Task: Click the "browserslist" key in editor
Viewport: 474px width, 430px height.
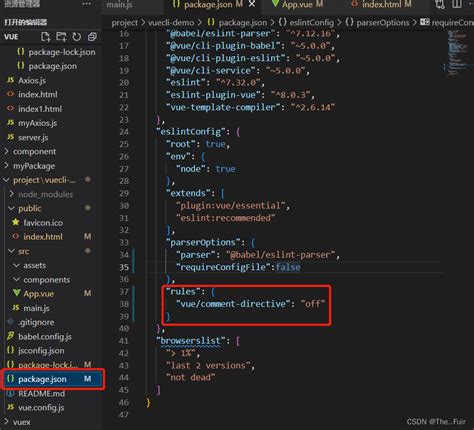Action: click(191, 341)
